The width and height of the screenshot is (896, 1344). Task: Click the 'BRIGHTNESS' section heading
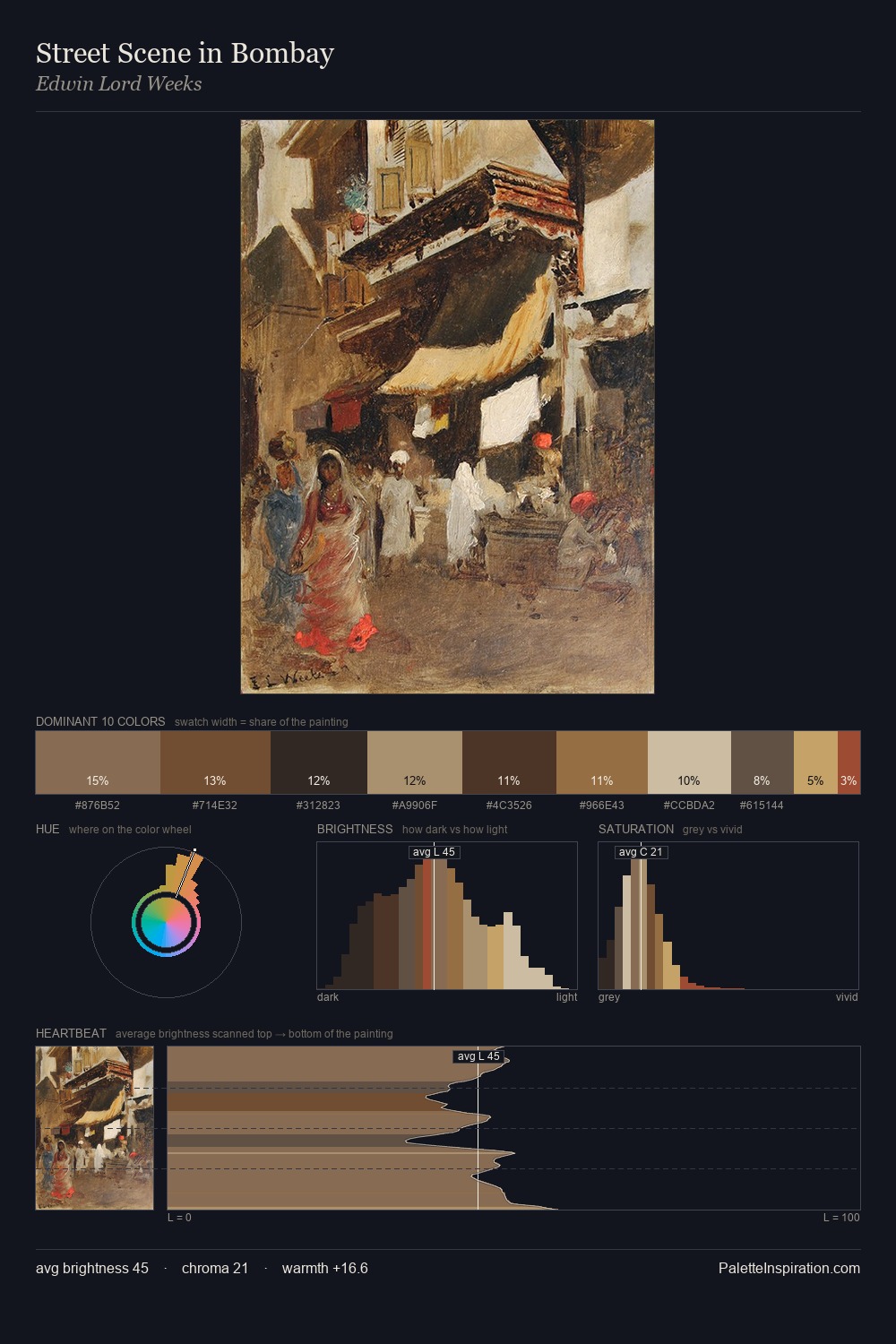355,829
